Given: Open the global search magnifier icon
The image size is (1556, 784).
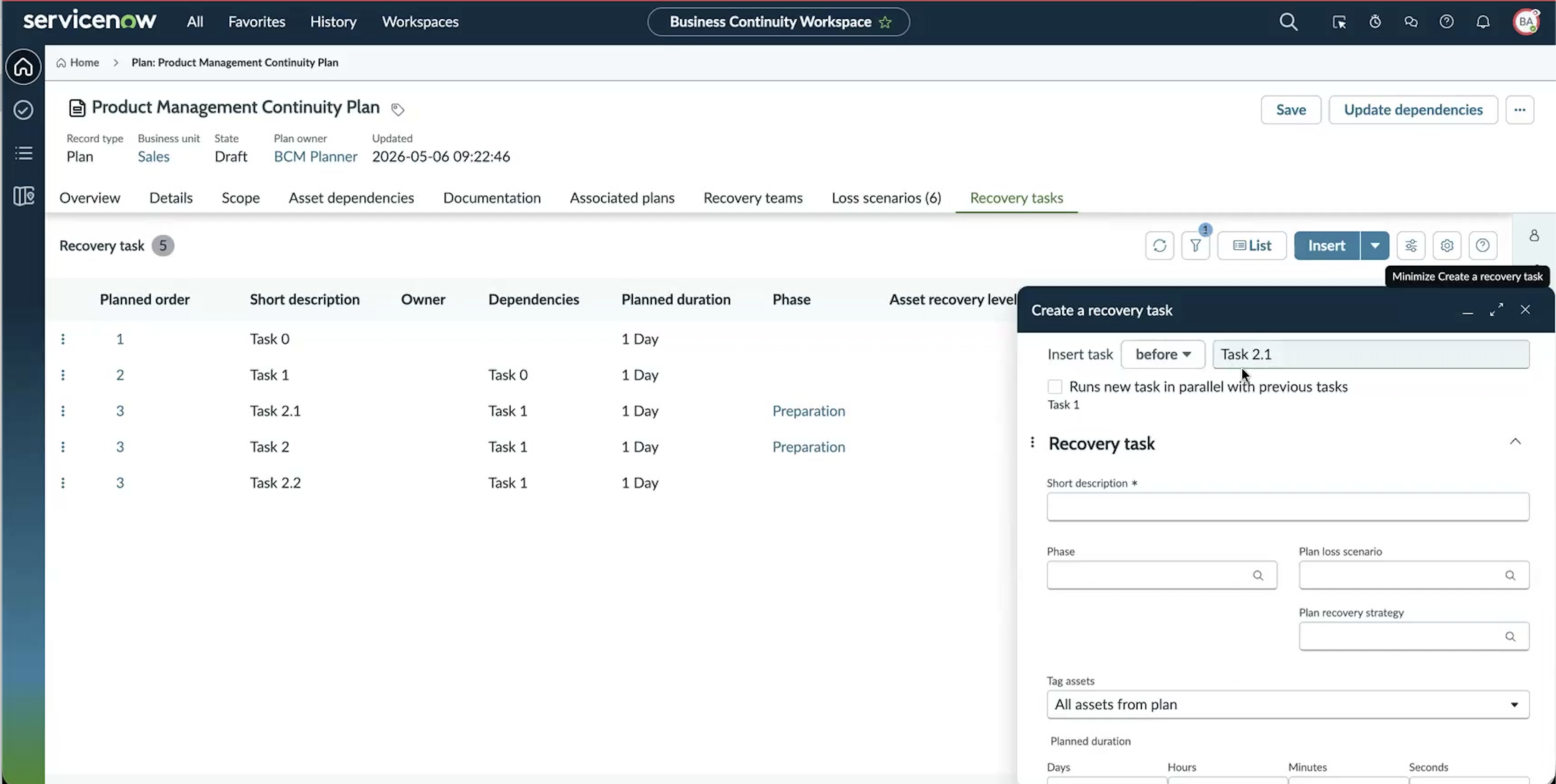Looking at the screenshot, I should coord(1288,22).
